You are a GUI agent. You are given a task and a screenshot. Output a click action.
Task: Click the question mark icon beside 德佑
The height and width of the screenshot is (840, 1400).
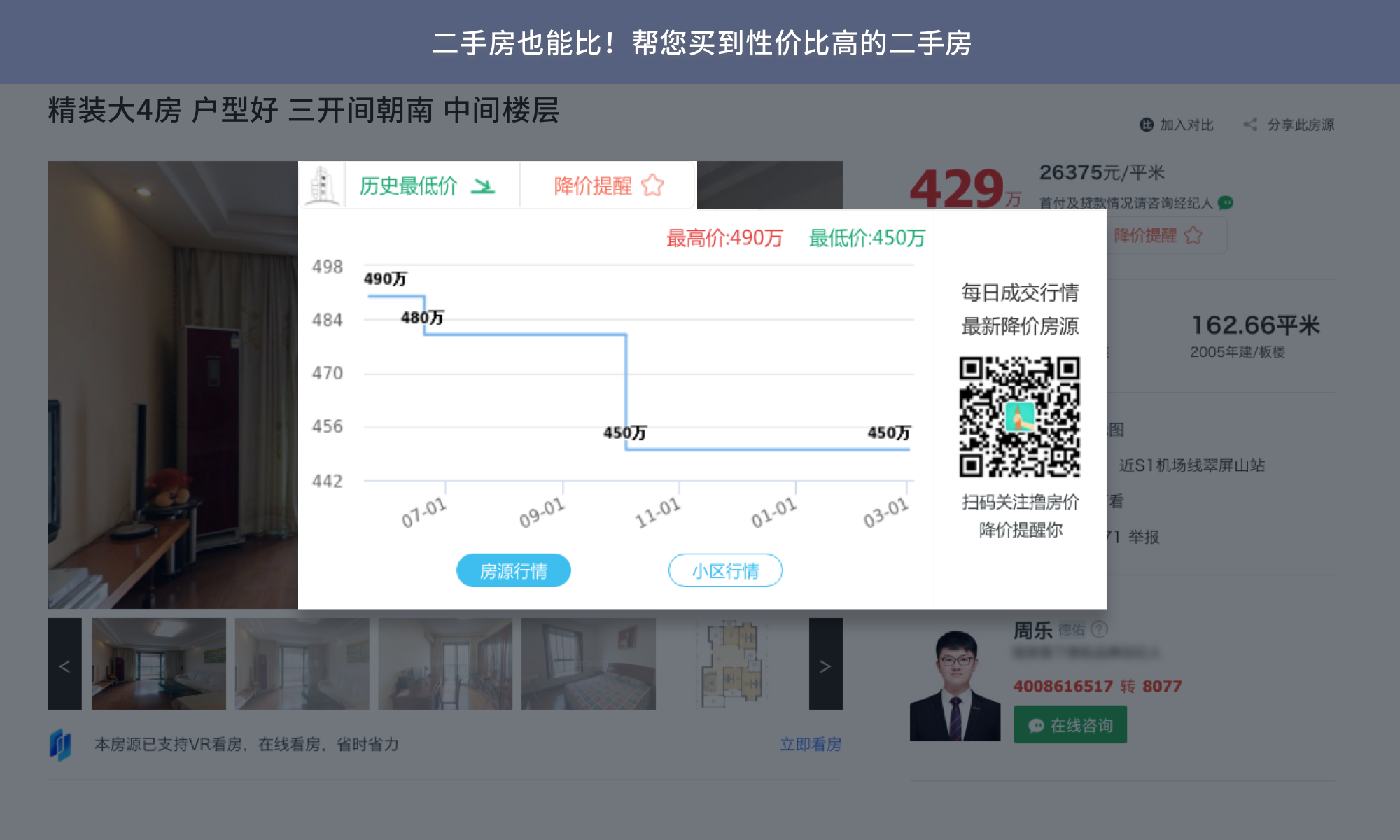[x=1100, y=629]
